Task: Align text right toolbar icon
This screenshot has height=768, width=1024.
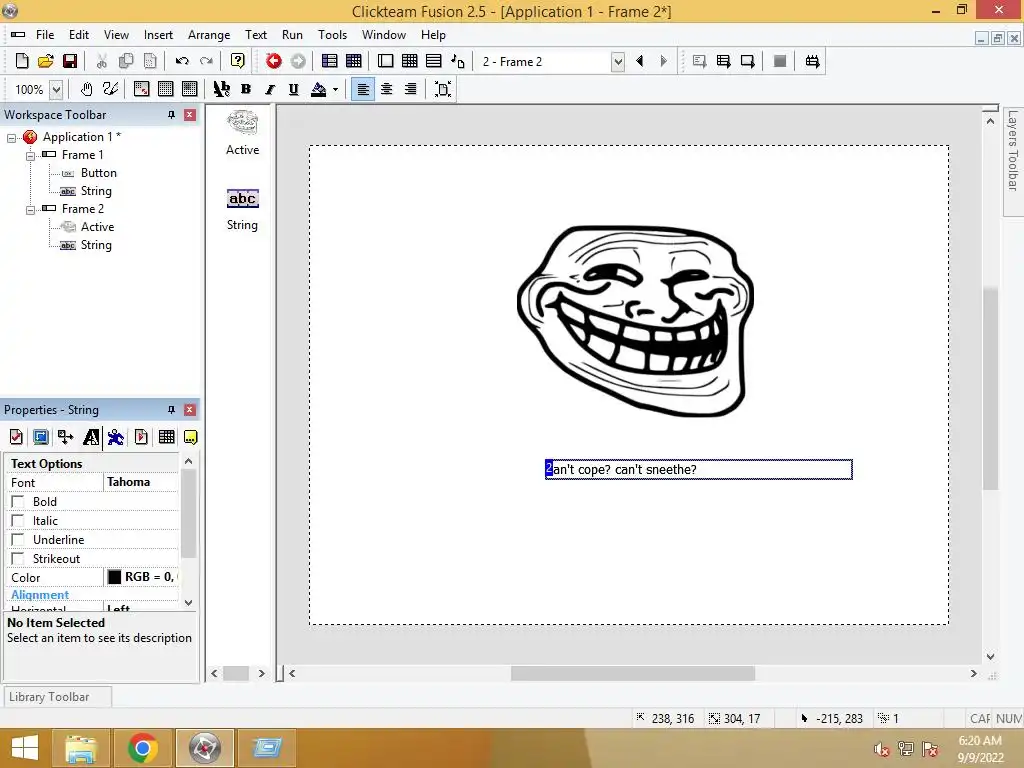Action: pos(411,89)
